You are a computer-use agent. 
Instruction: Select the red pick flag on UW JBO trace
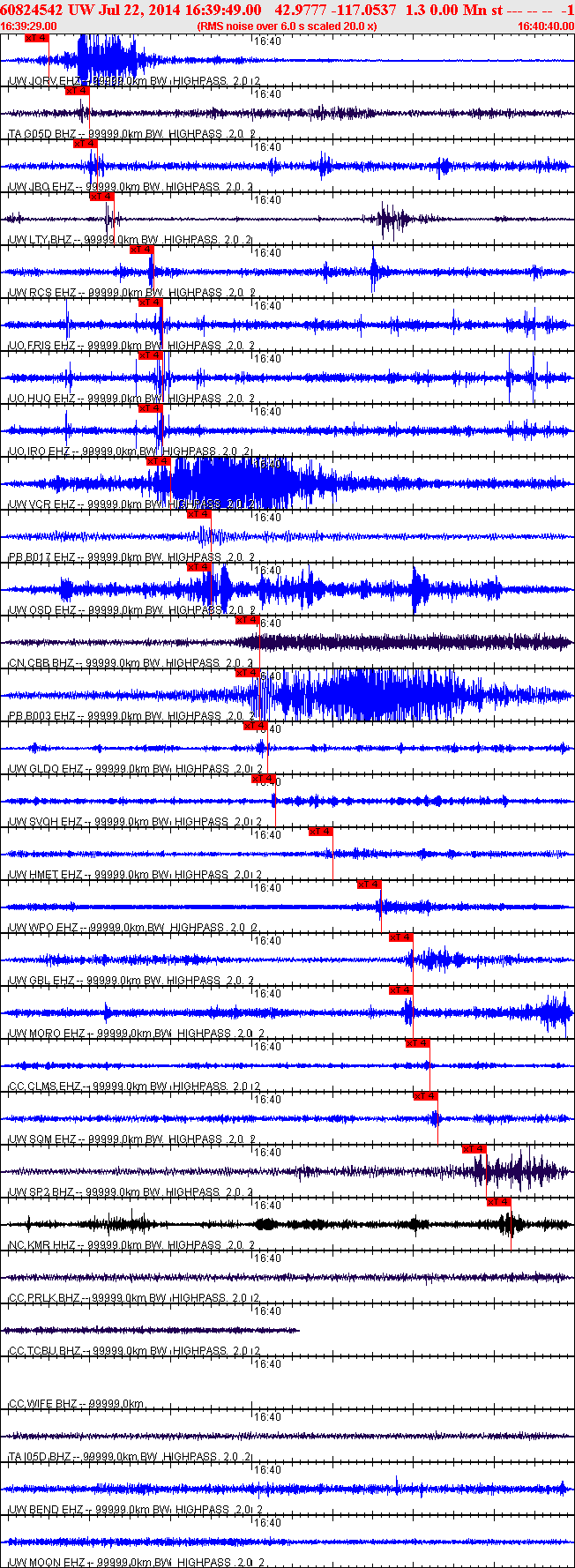tap(85, 144)
